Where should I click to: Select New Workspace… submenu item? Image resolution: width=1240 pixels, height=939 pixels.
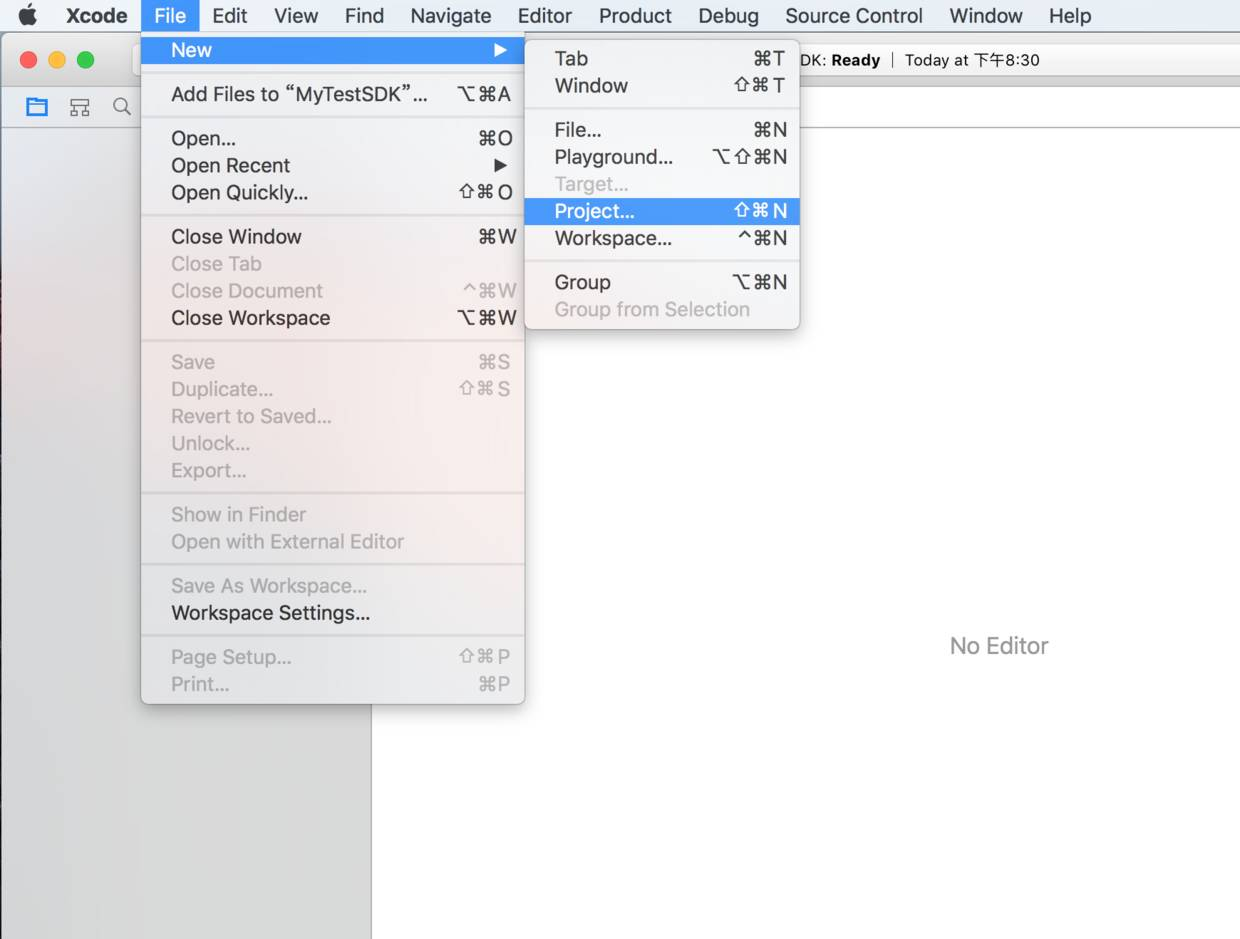pos(662,237)
